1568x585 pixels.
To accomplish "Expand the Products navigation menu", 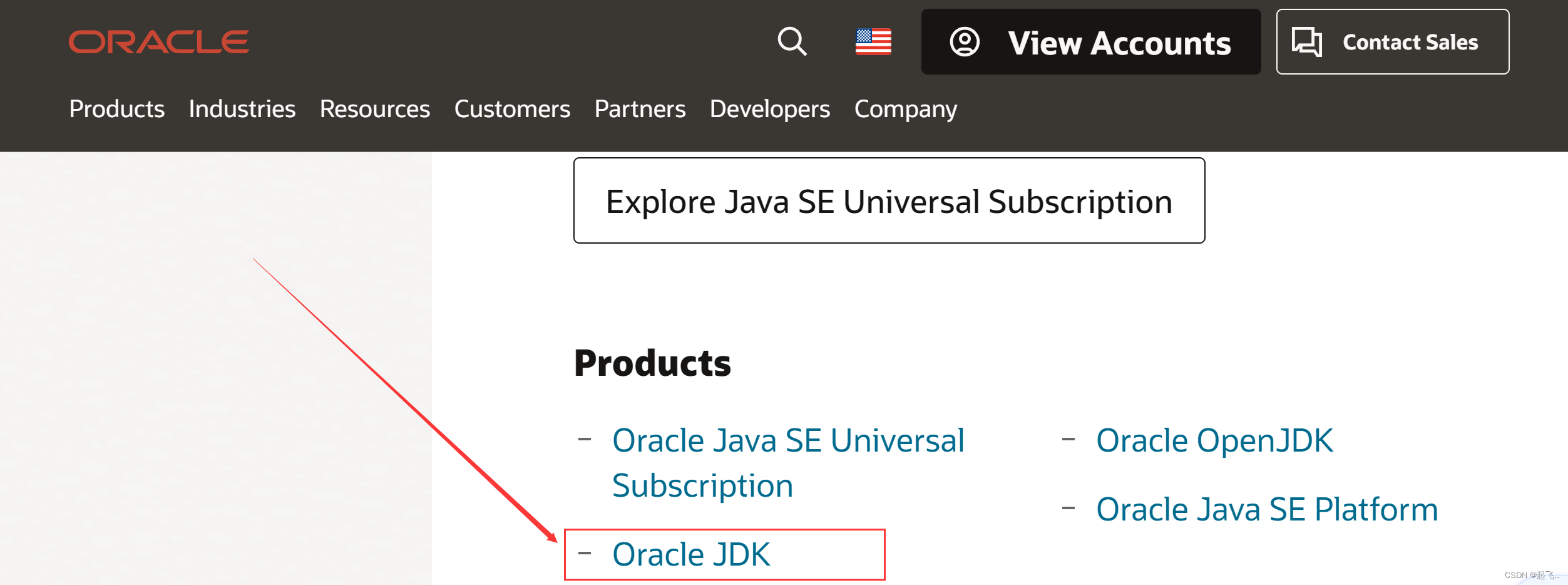I will pyautogui.click(x=116, y=109).
